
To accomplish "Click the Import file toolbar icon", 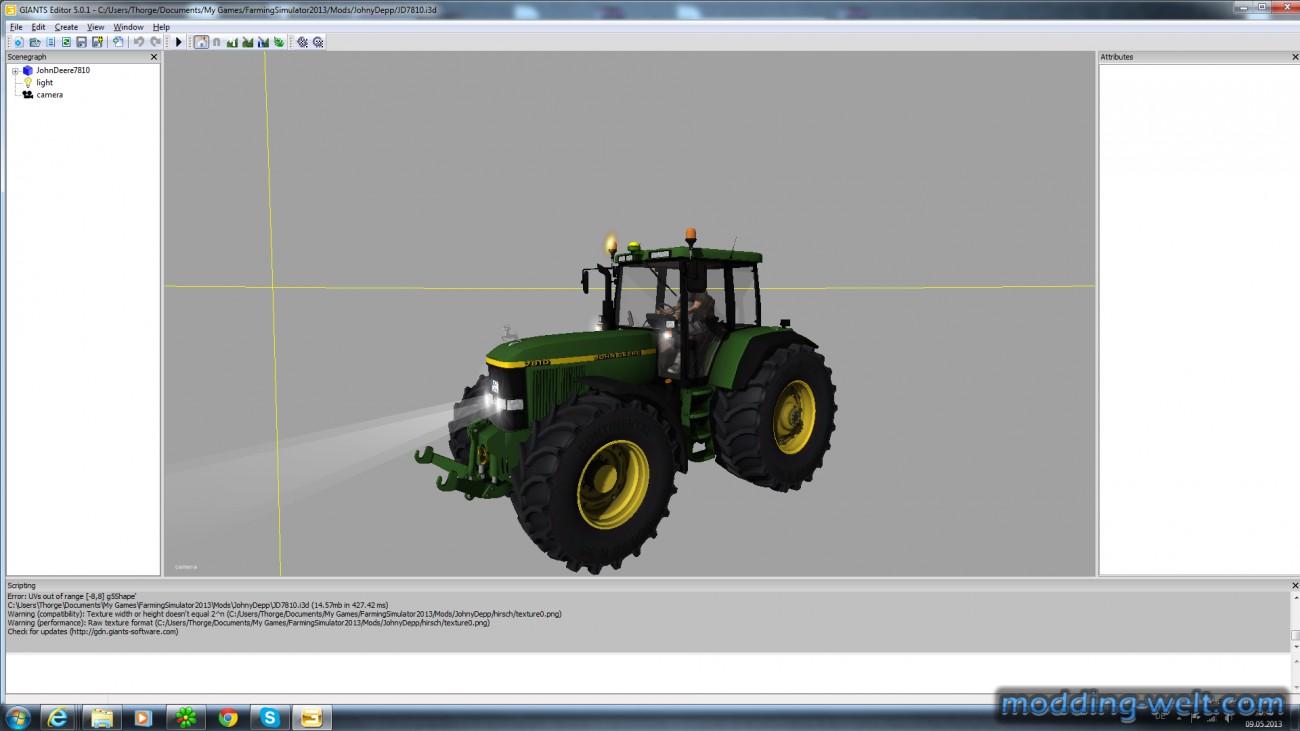I will (x=118, y=42).
